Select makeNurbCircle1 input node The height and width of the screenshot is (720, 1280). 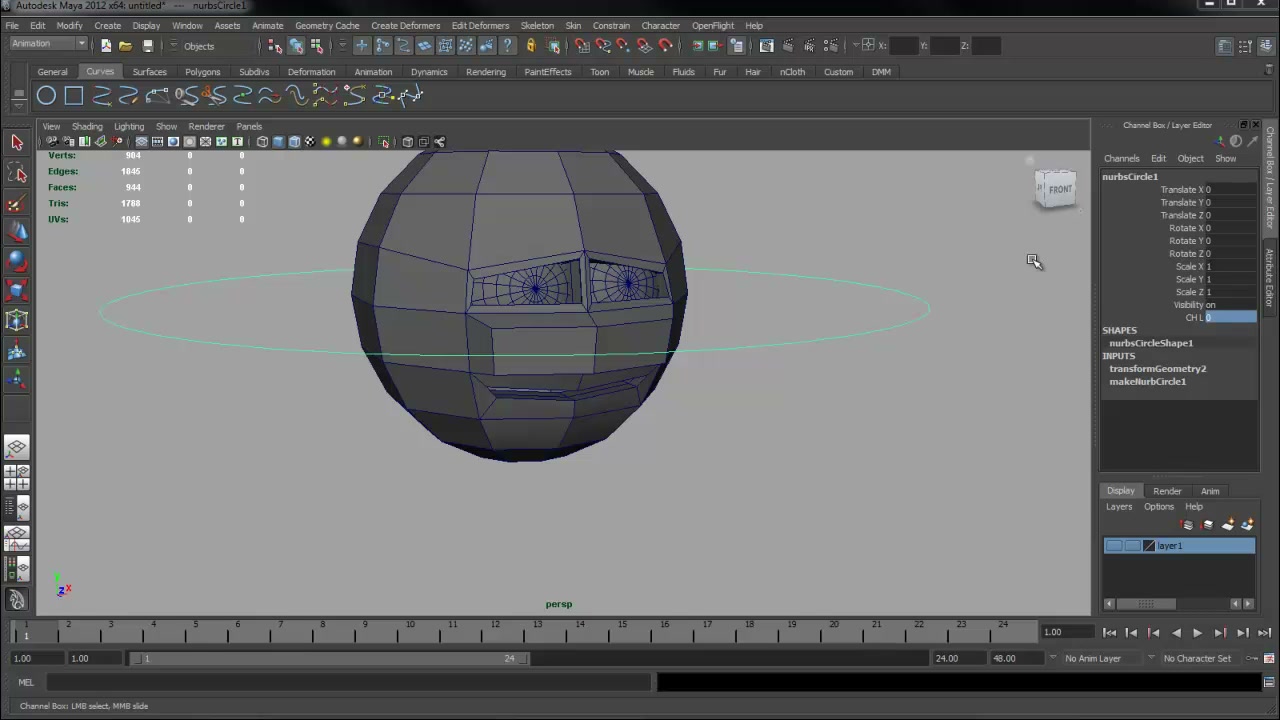point(1147,382)
